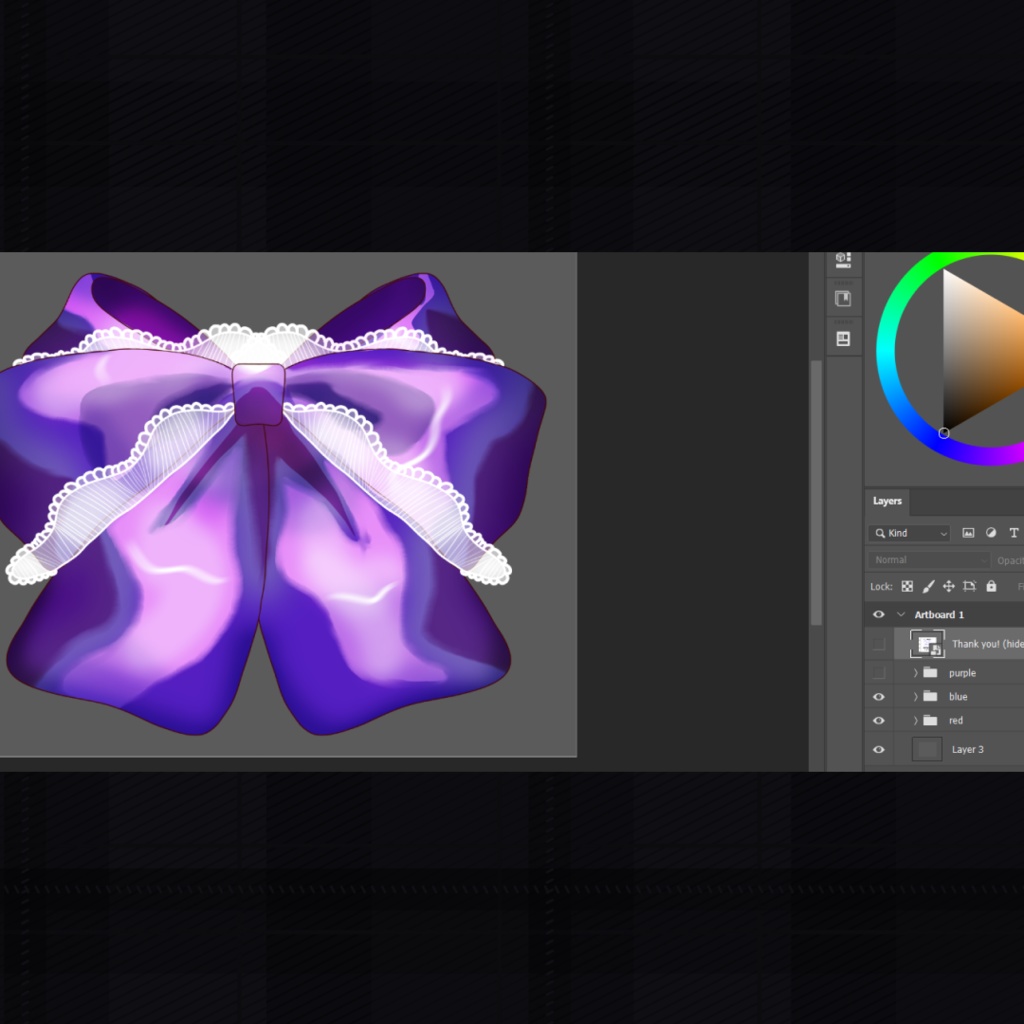Expand the purple layer group

(915, 673)
